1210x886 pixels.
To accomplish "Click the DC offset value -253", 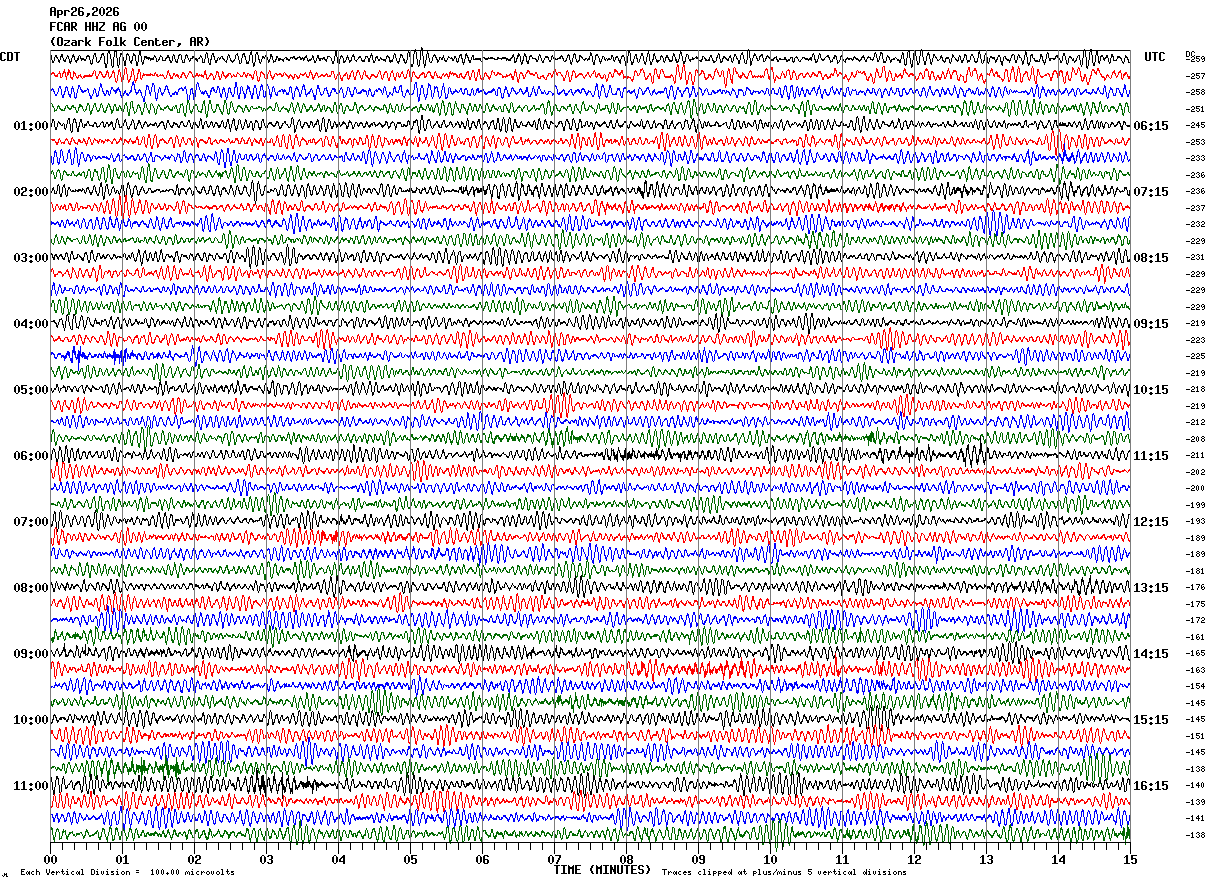I will [1195, 142].
